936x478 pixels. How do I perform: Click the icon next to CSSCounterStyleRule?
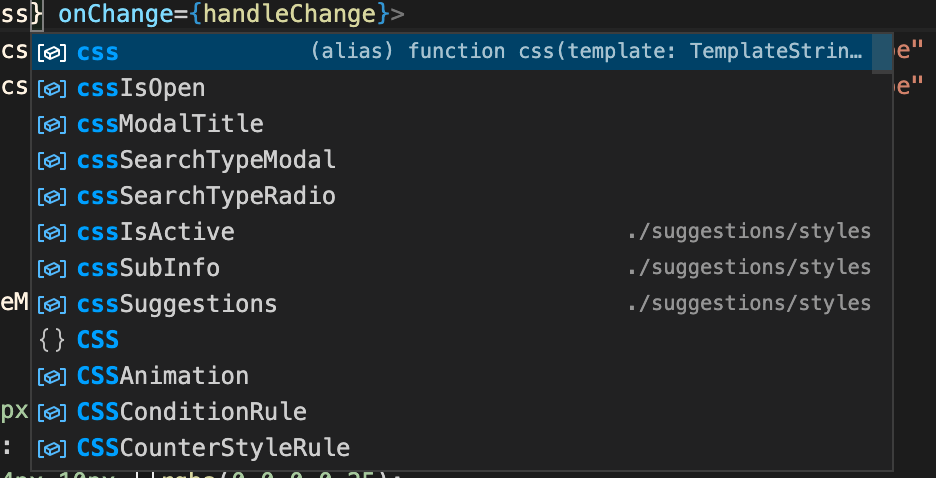pyautogui.click(x=51, y=447)
